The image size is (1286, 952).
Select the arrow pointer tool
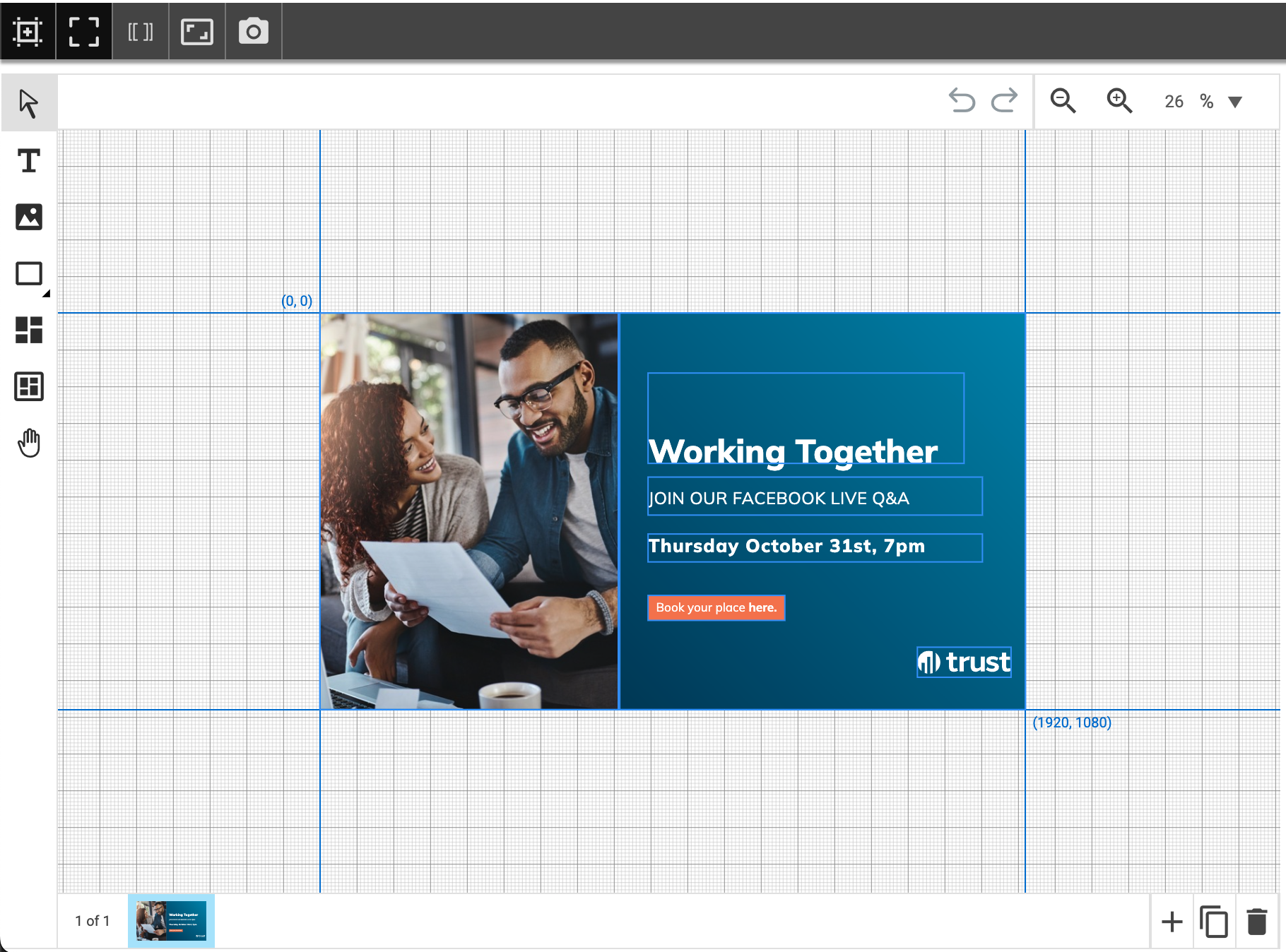[x=28, y=103]
